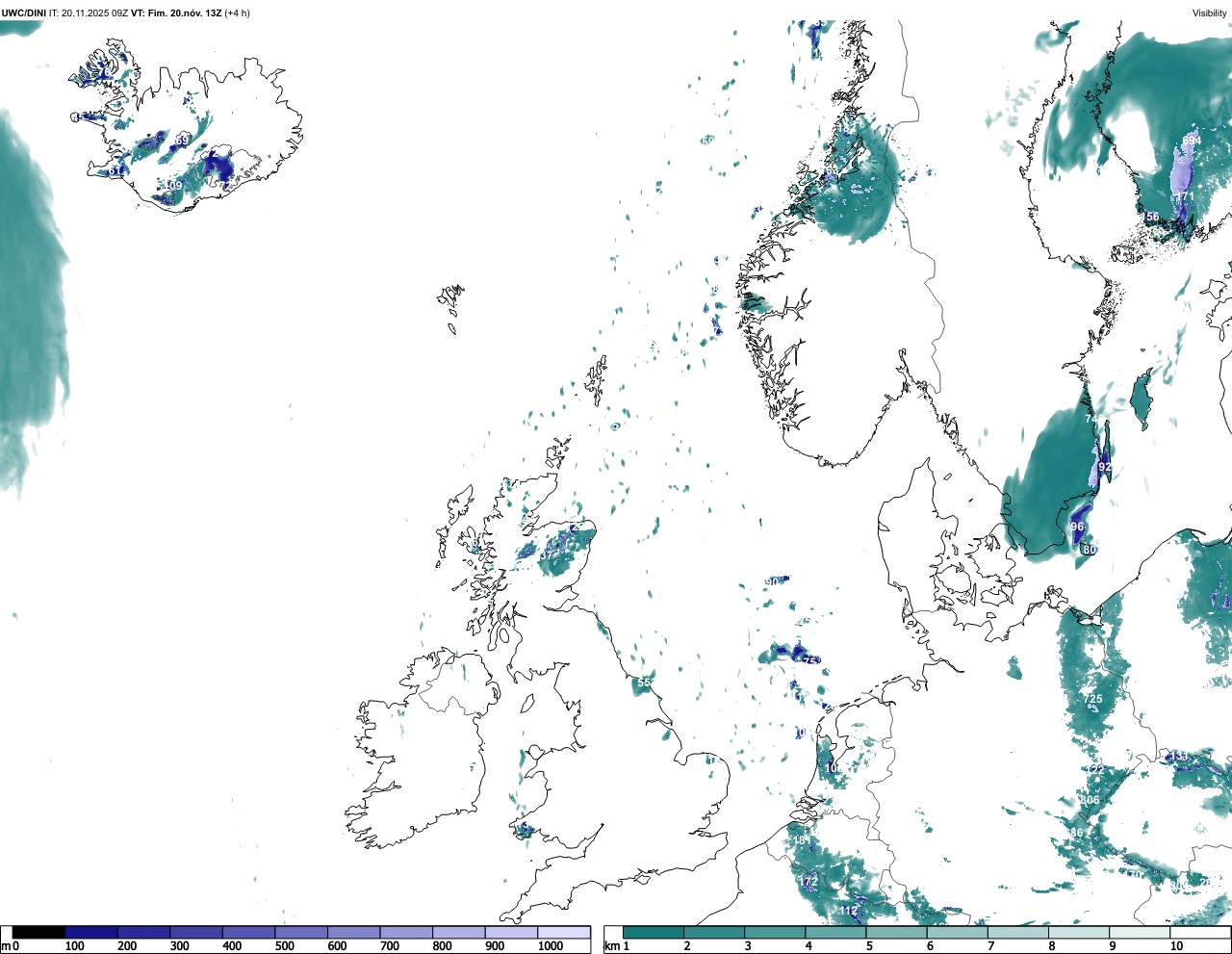This screenshot has height=954, width=1232.
Task: Click the '(+4 h)' forecast offset text
Action: coord(237,13)
